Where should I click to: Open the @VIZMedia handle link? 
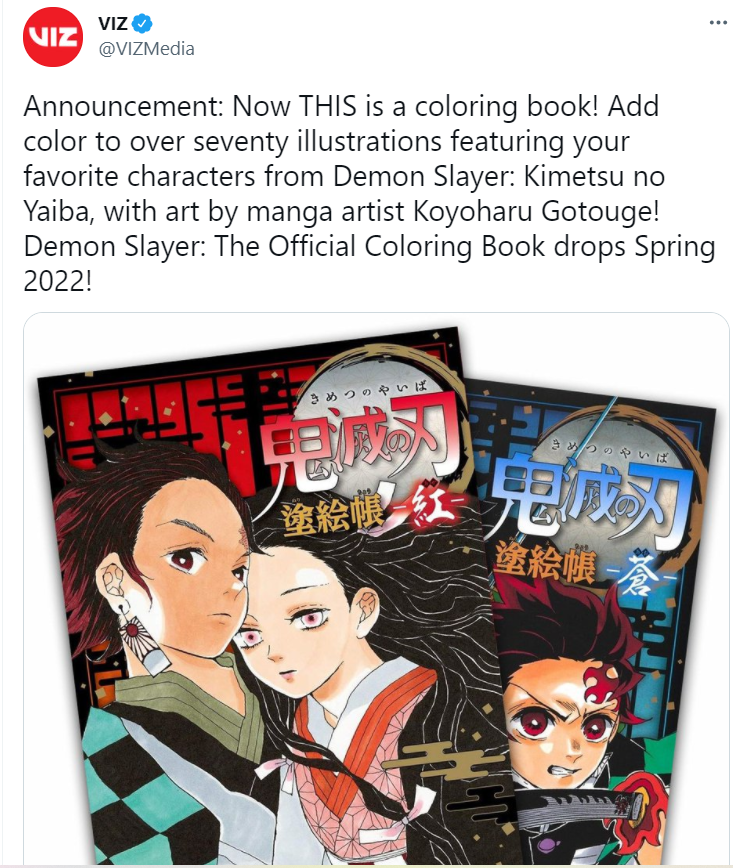pyautogui.click(x=147, y=49)
